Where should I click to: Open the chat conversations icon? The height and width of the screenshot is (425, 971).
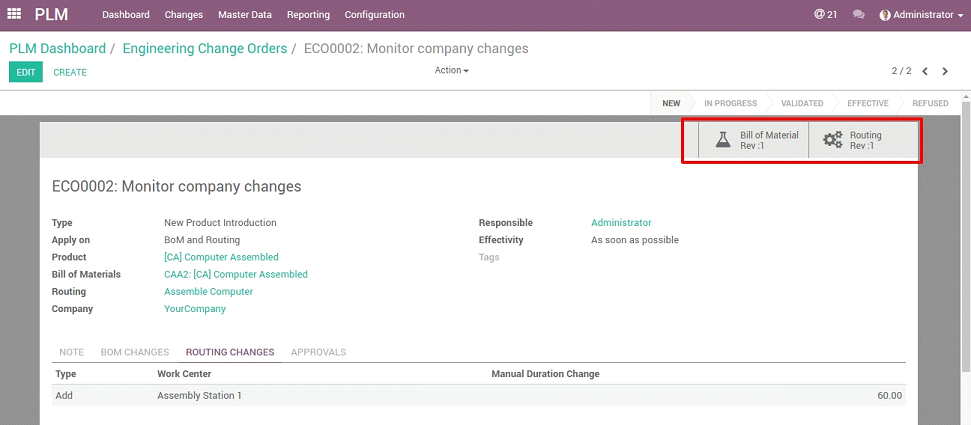point(858,15)
